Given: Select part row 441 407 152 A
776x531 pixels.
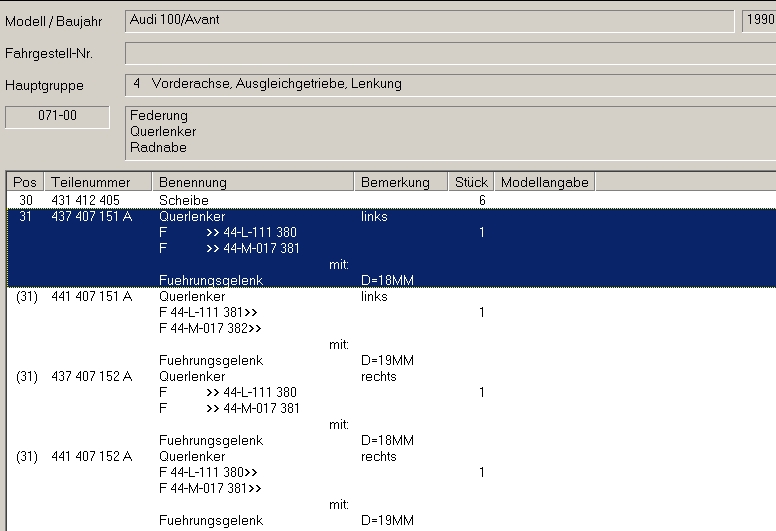Looking at the screenshot, I should tap(91, 457).
